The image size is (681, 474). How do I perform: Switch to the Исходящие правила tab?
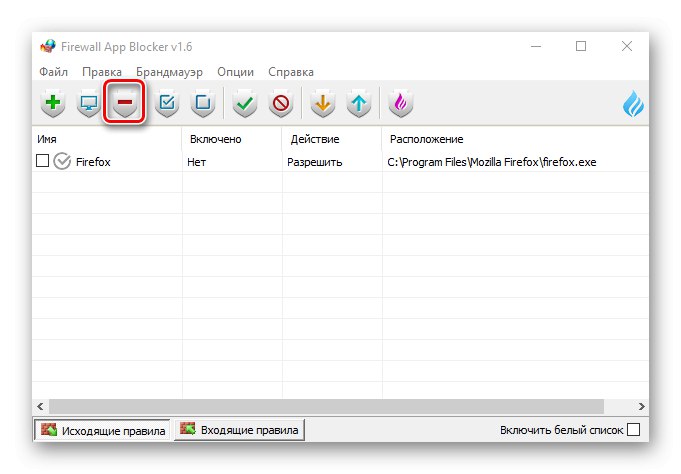coord(102,430)
